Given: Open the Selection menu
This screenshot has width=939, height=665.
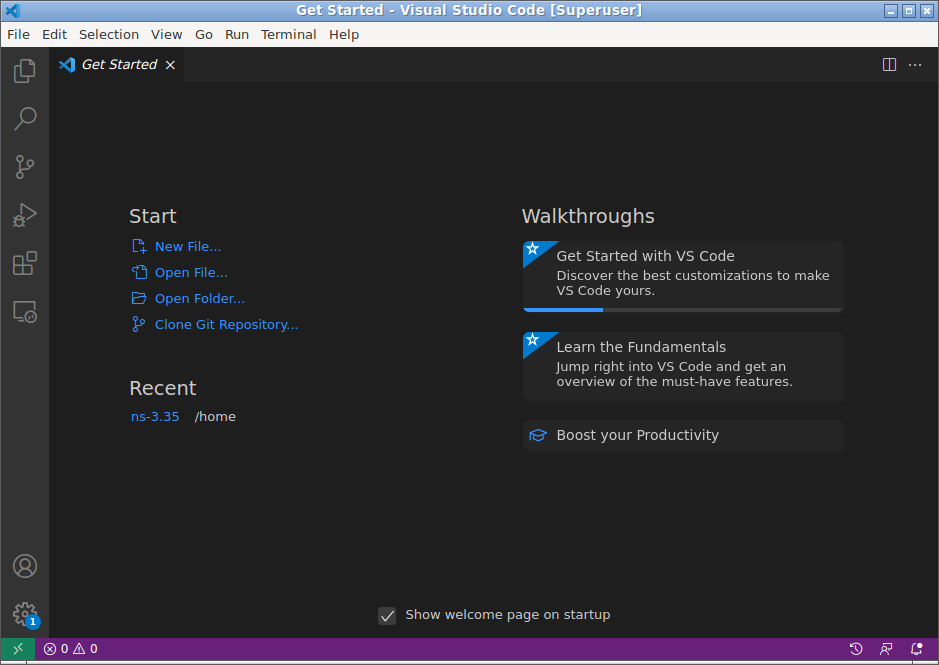Looking at the screenshot, I should [x=109, y=35].
